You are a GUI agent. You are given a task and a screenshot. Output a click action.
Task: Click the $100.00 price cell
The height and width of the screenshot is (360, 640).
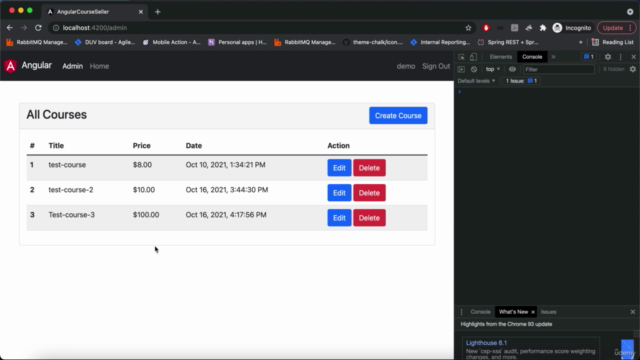(x=146, y=215)
